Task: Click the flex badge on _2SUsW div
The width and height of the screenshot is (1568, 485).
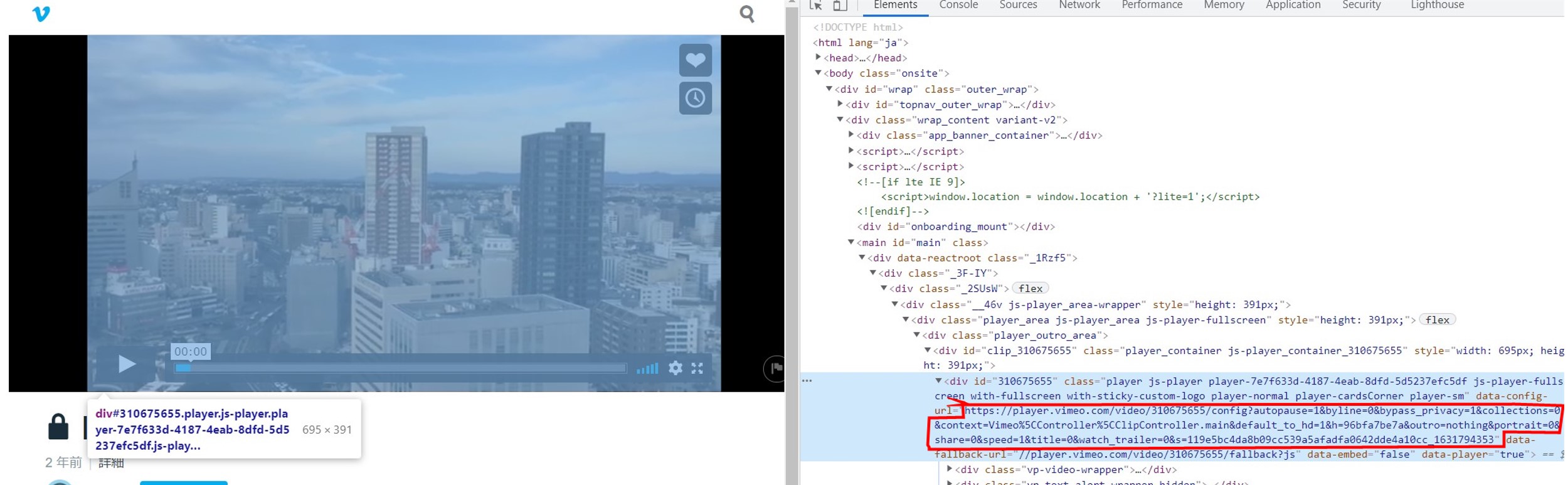Action: tap(1030, 289)
